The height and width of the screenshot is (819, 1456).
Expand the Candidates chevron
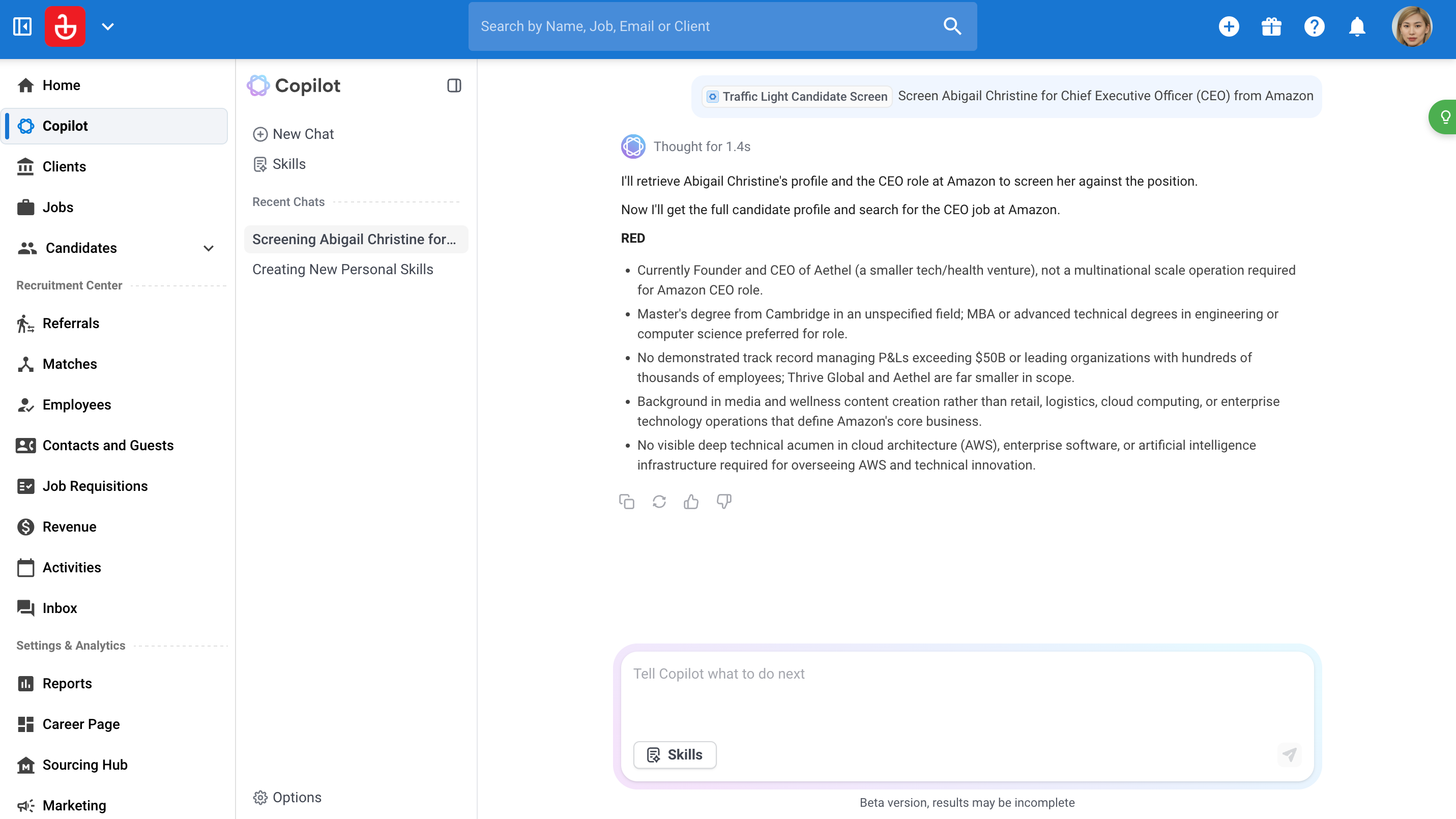tap(209, 248)
